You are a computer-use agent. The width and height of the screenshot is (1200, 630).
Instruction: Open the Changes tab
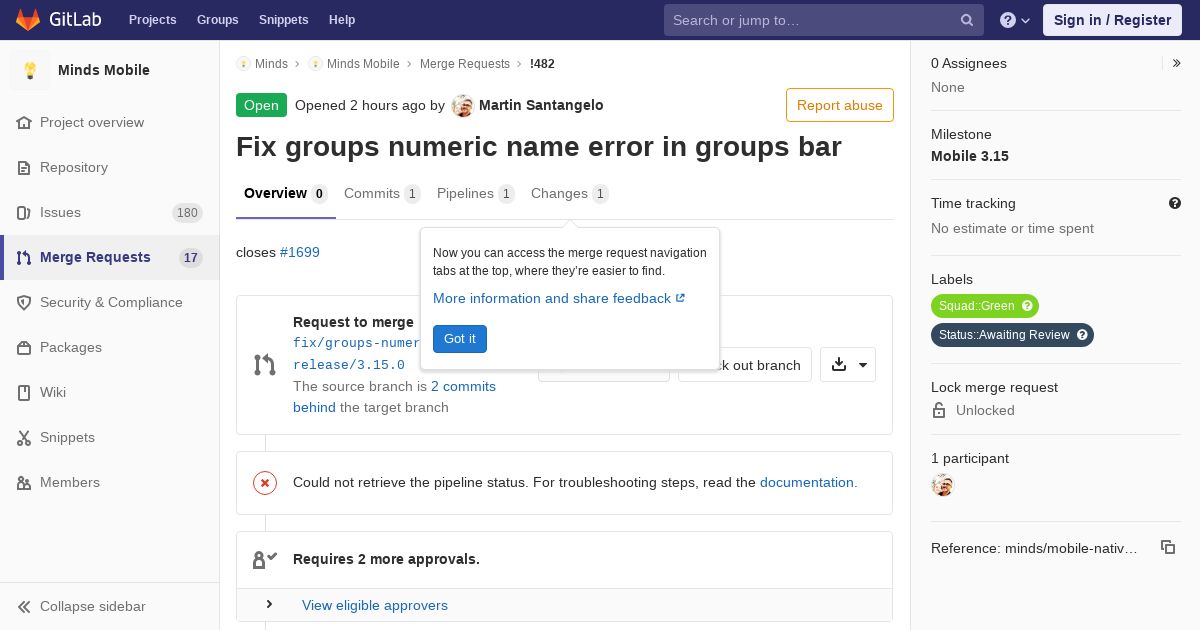(568, 193)
